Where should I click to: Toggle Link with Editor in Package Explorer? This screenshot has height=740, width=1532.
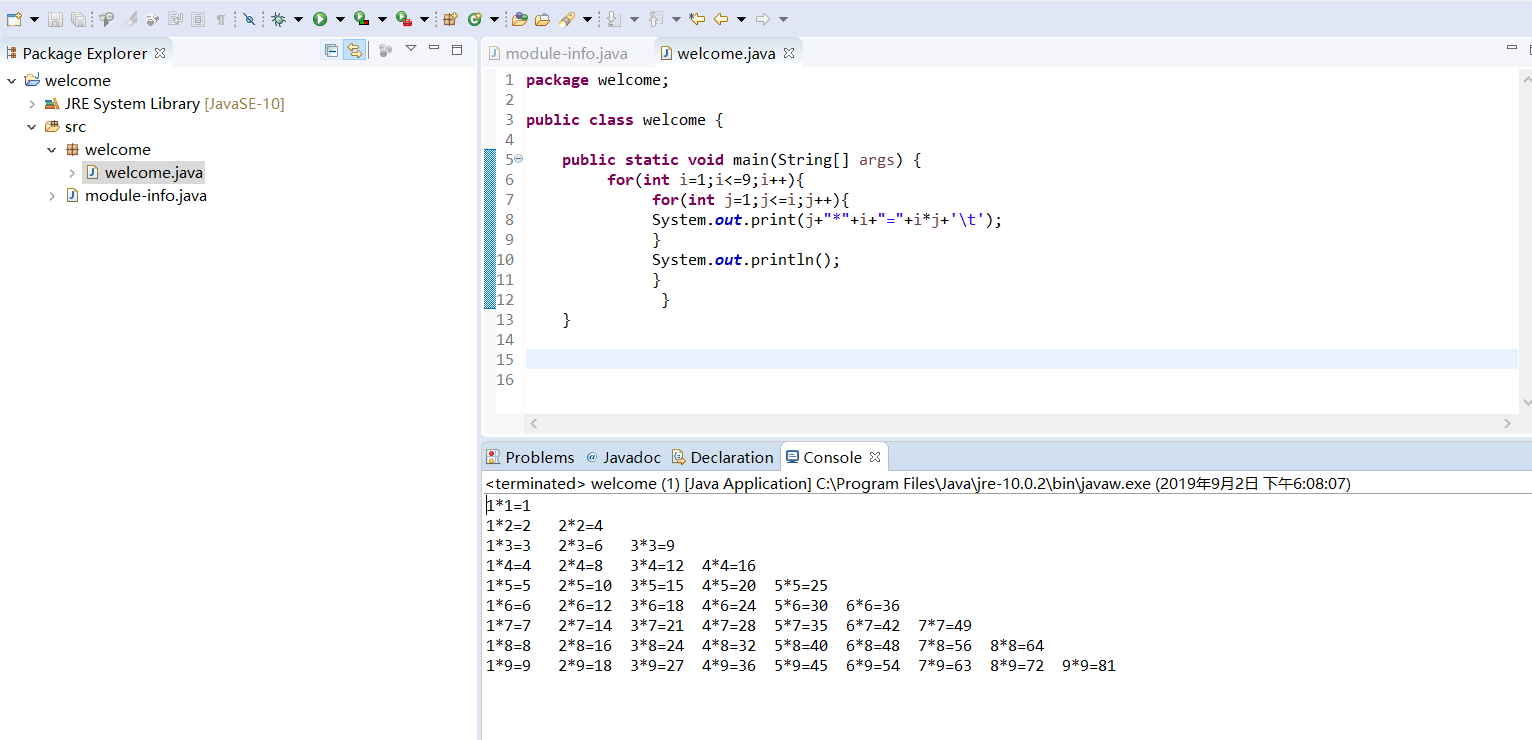[354, 51]
